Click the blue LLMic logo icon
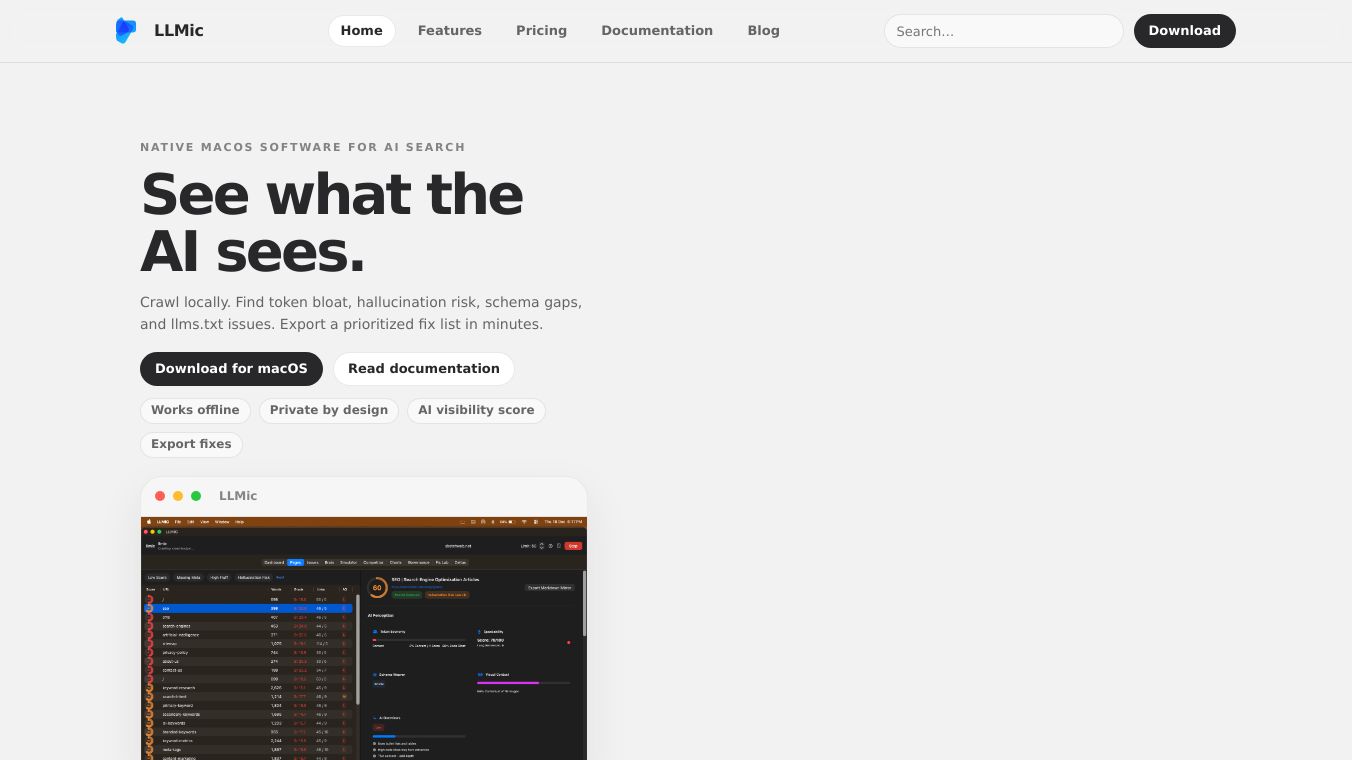The width and height of the screenshot is (1352, 760). pyautogui.click(x=126, y=31)
